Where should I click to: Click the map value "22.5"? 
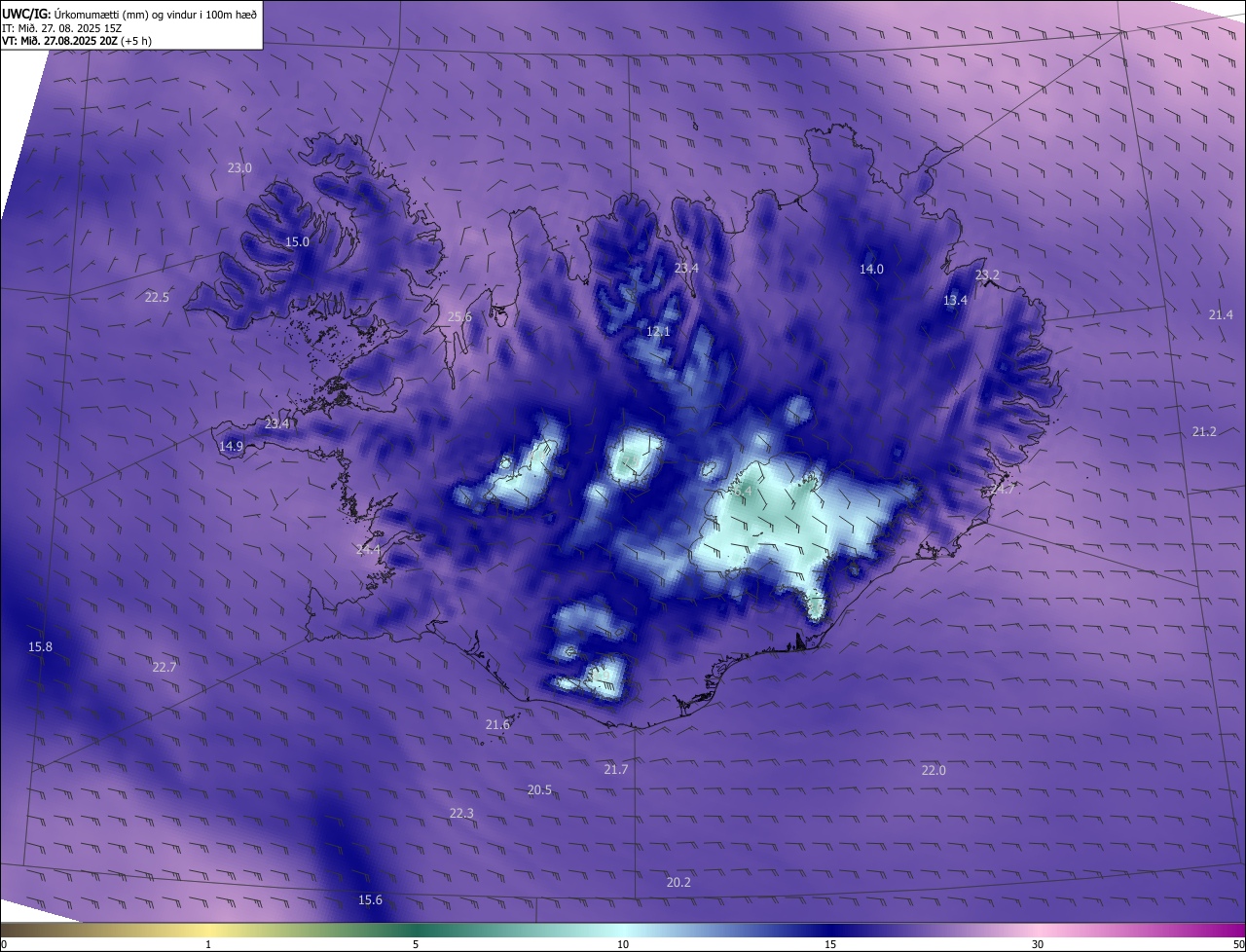click(x=157, y=297)
